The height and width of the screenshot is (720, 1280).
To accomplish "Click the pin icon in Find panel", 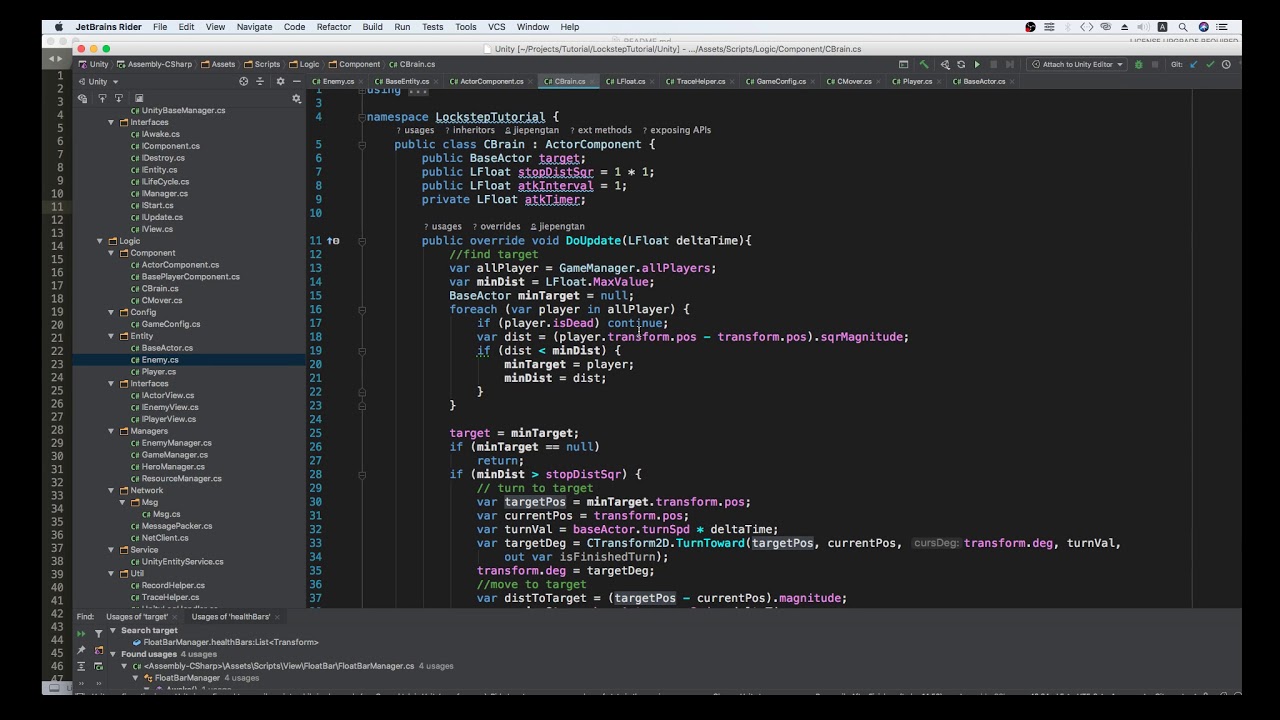I will [81, 650].
